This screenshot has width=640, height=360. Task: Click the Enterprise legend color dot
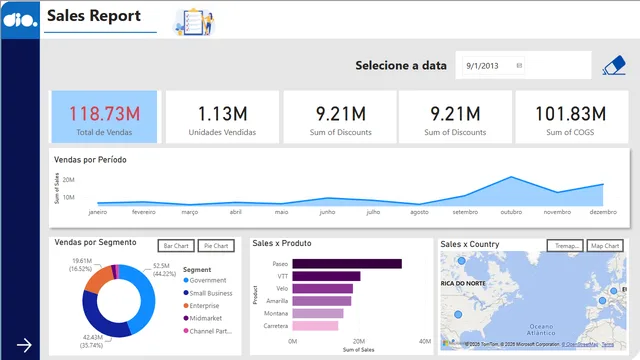tap(186, 305)
